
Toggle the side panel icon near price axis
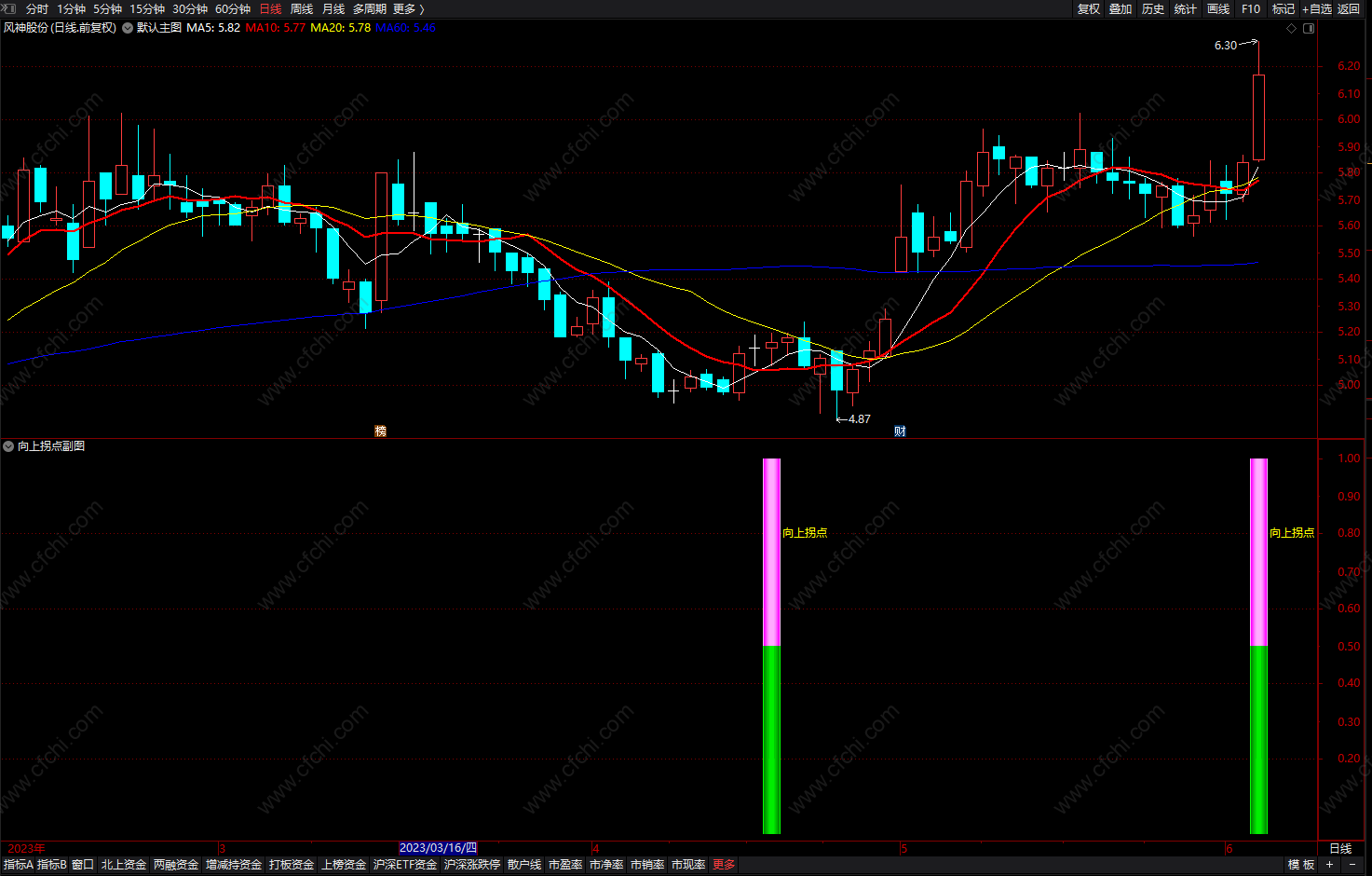[1309, 28]
